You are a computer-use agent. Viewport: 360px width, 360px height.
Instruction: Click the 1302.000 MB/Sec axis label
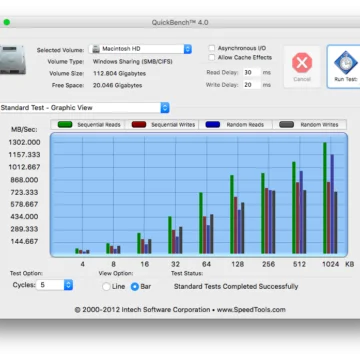click(24, 142)
